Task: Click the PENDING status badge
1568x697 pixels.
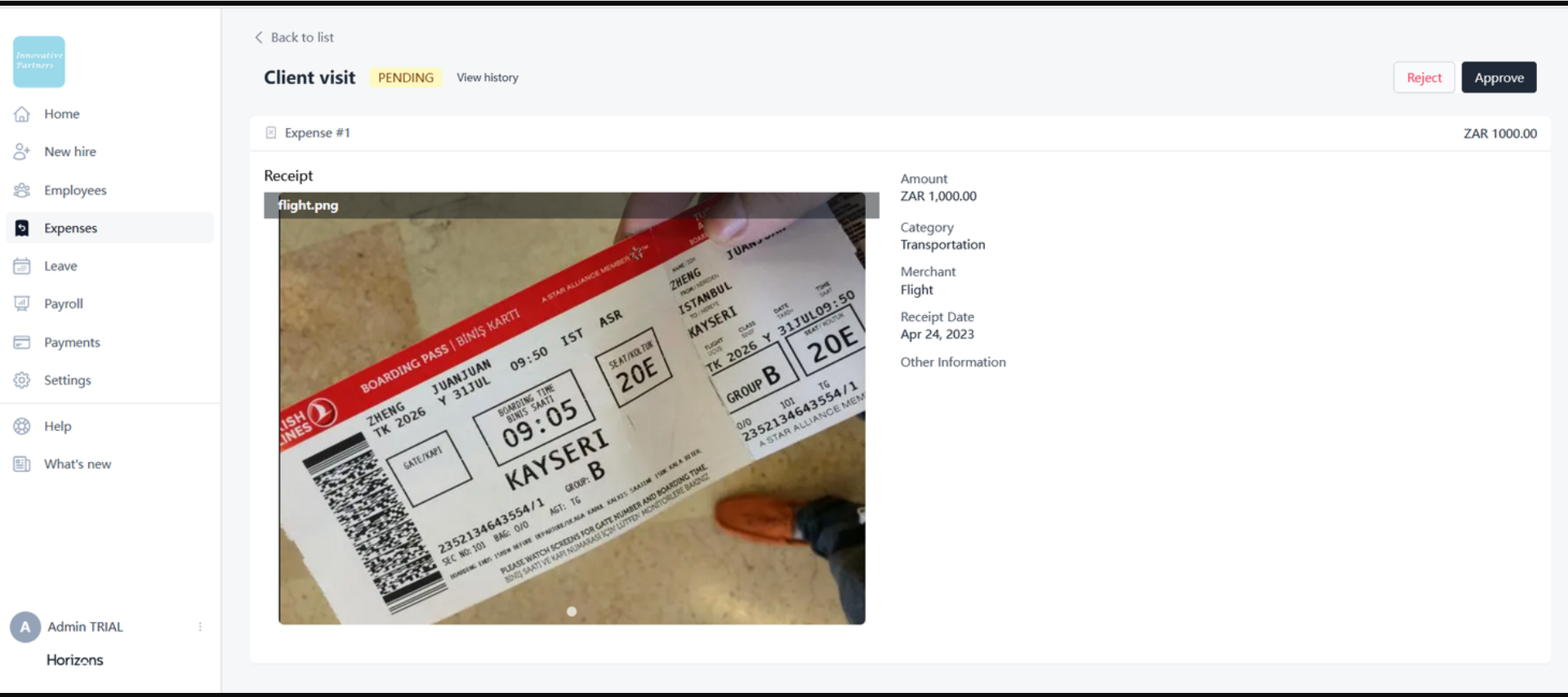Action: click(x=406, y=78)
